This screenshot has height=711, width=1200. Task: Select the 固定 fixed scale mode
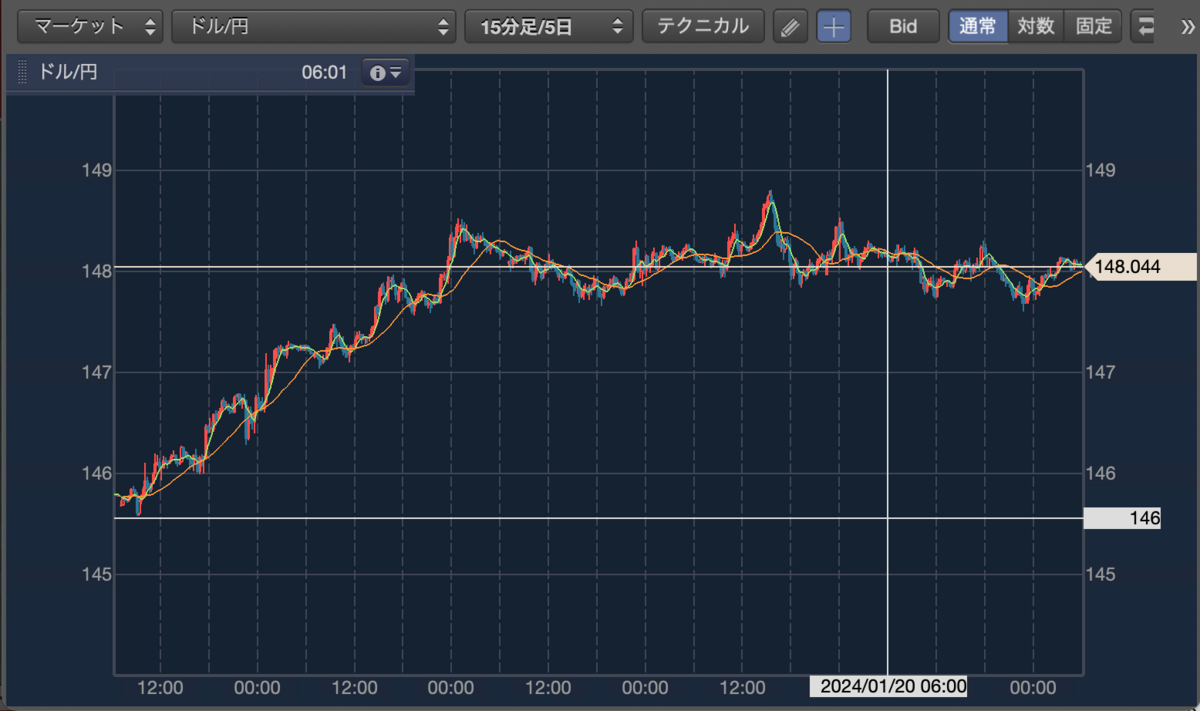click(x=1094, y=27)
